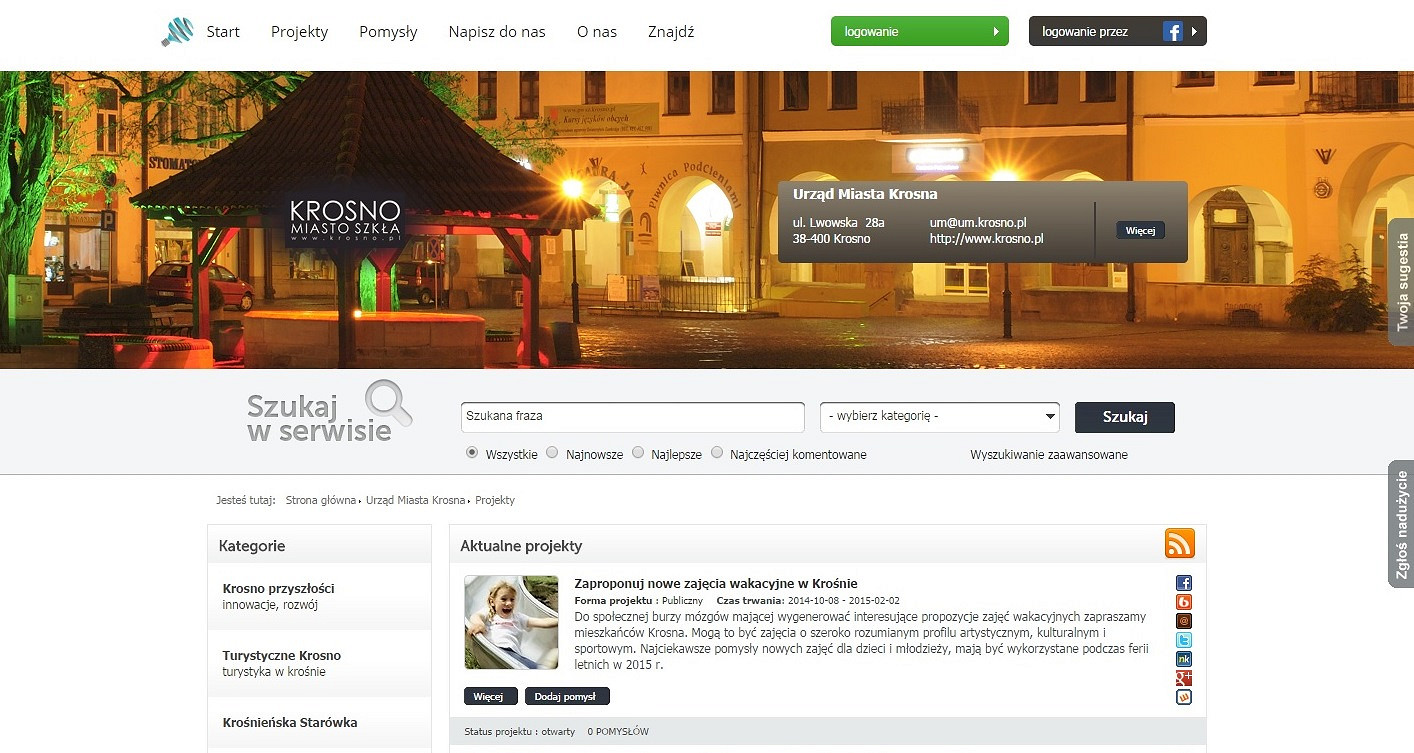This screenshot has width=1414, height=753.
Task: Share project via Google Plus icon
Action: coord(1184,678)
